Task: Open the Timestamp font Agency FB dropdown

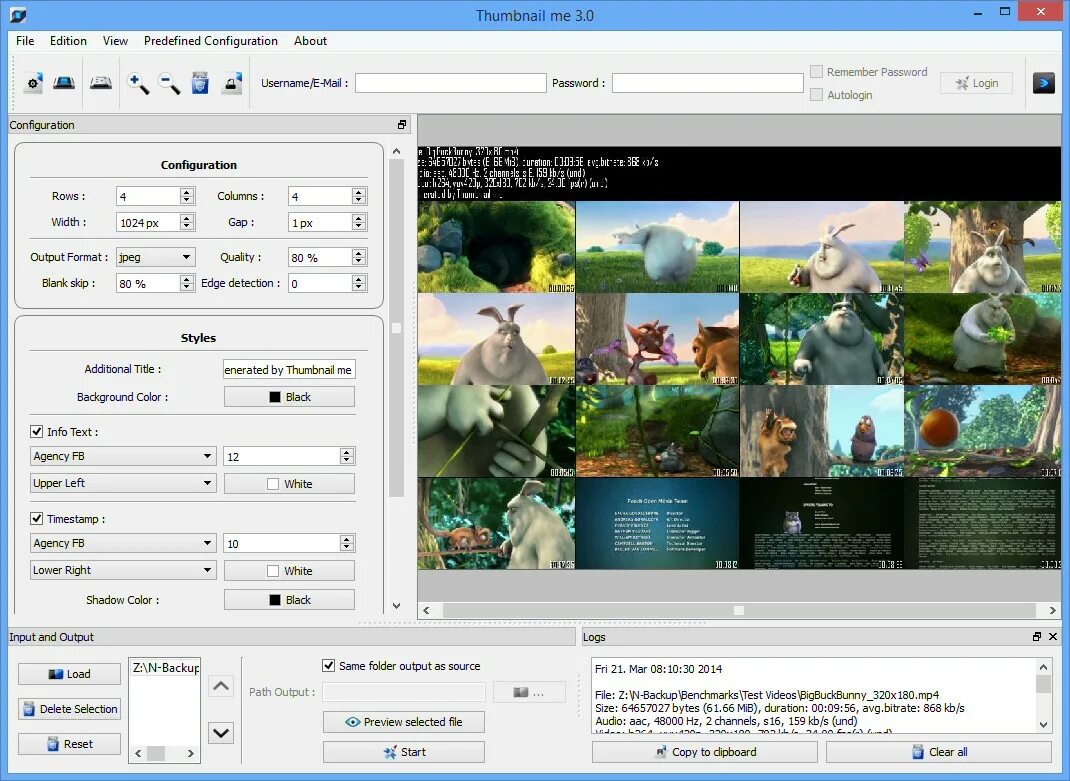Action: point(123,543)
